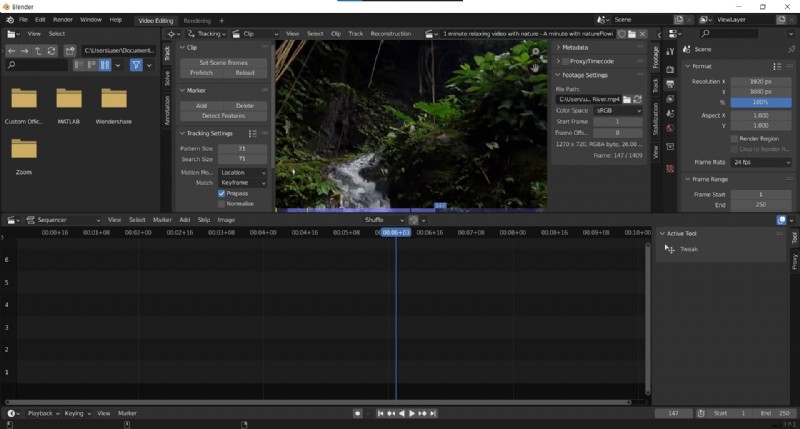Enable the Render Region checkbox
The width and height of the screenshot is (800, 429).
click(x=734, y=139)
